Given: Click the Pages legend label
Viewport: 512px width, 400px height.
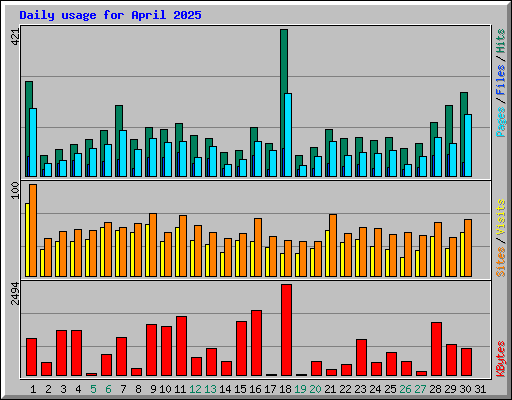Looking at the screenshot, I should click(x=500, y=122).
